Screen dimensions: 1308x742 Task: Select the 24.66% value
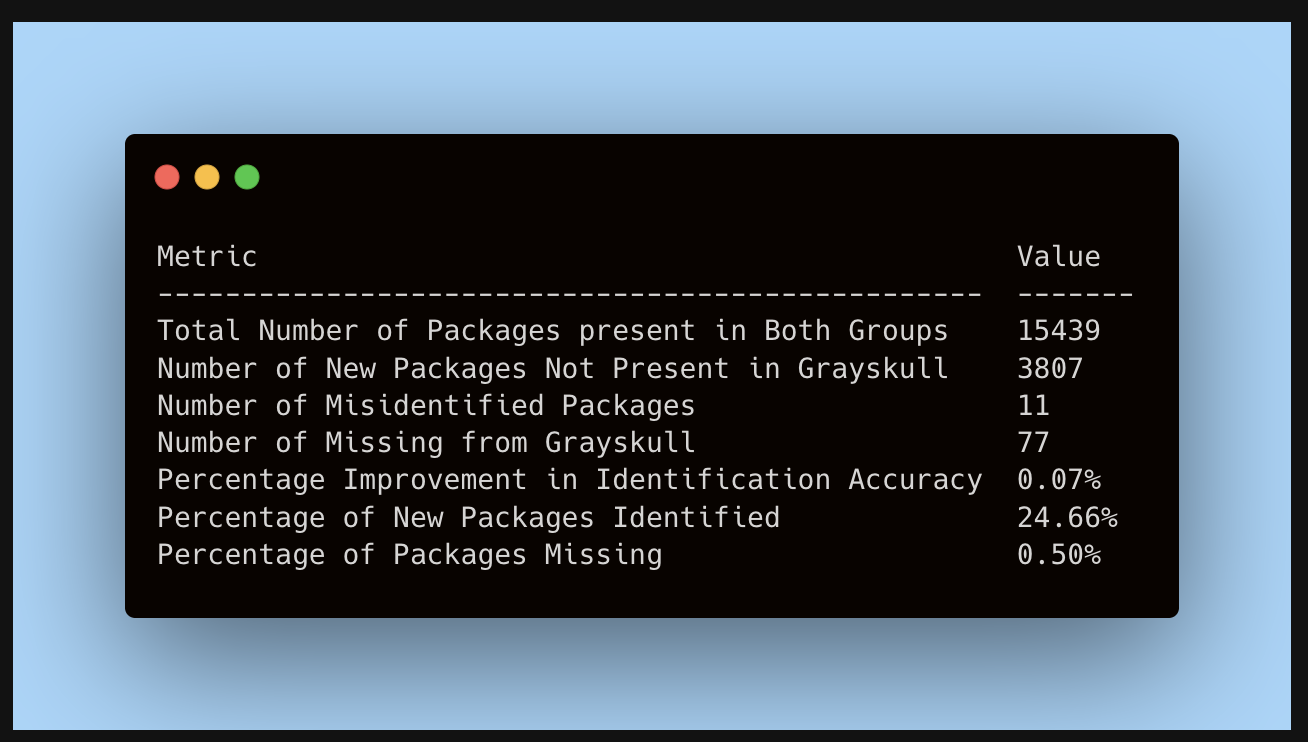(1067, 518)
